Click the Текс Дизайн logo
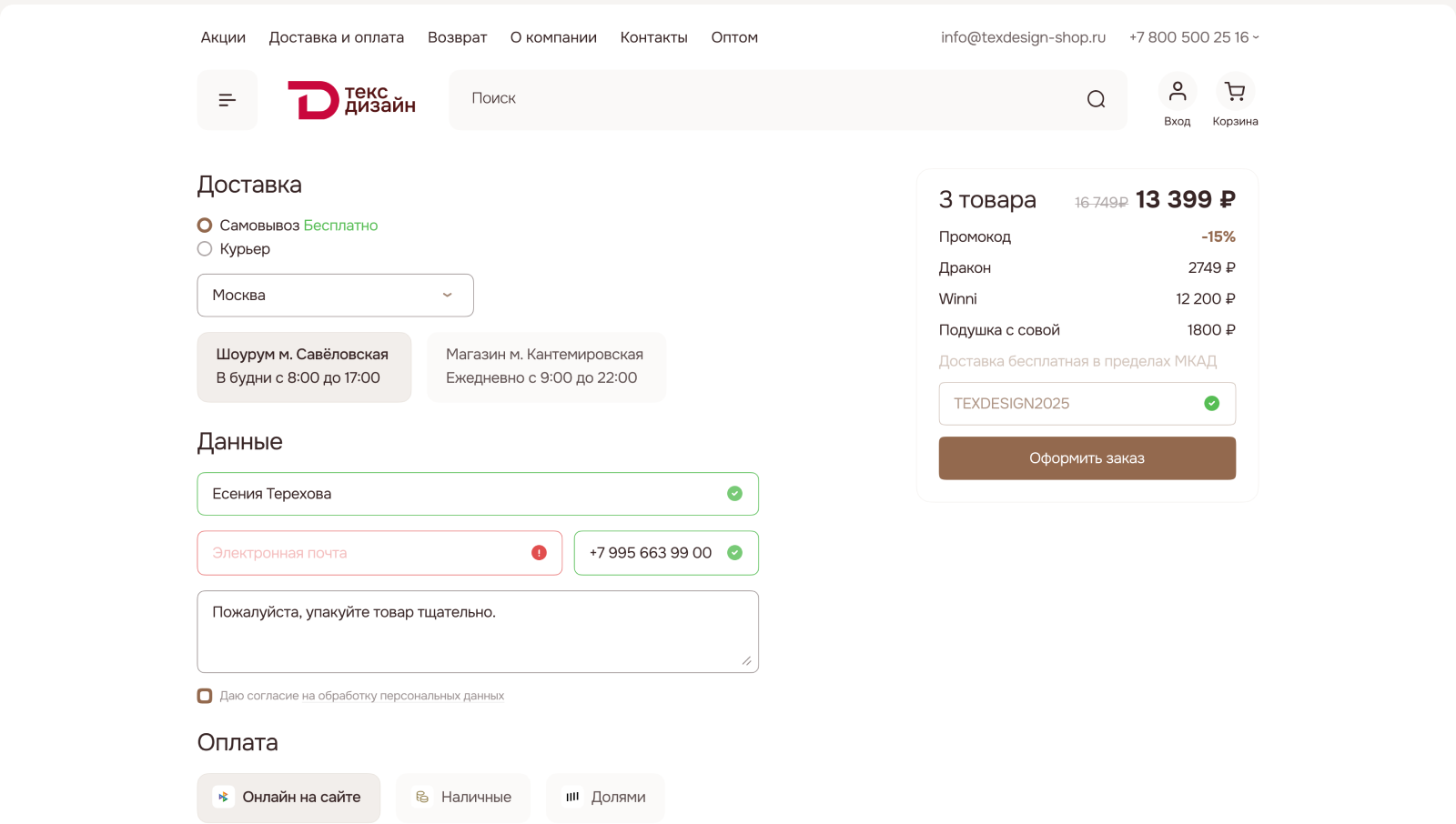 (x=351, y=100)
